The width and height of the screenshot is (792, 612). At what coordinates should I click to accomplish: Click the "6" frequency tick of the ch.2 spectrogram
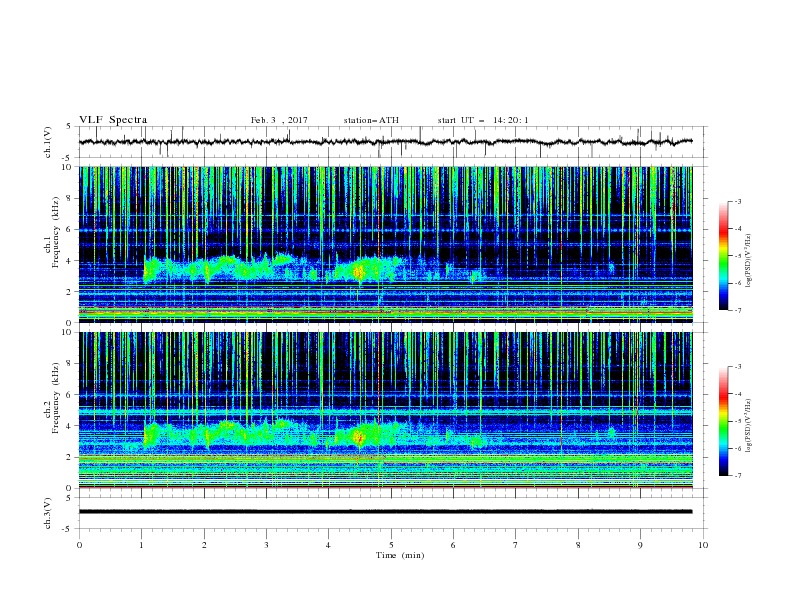70,394
